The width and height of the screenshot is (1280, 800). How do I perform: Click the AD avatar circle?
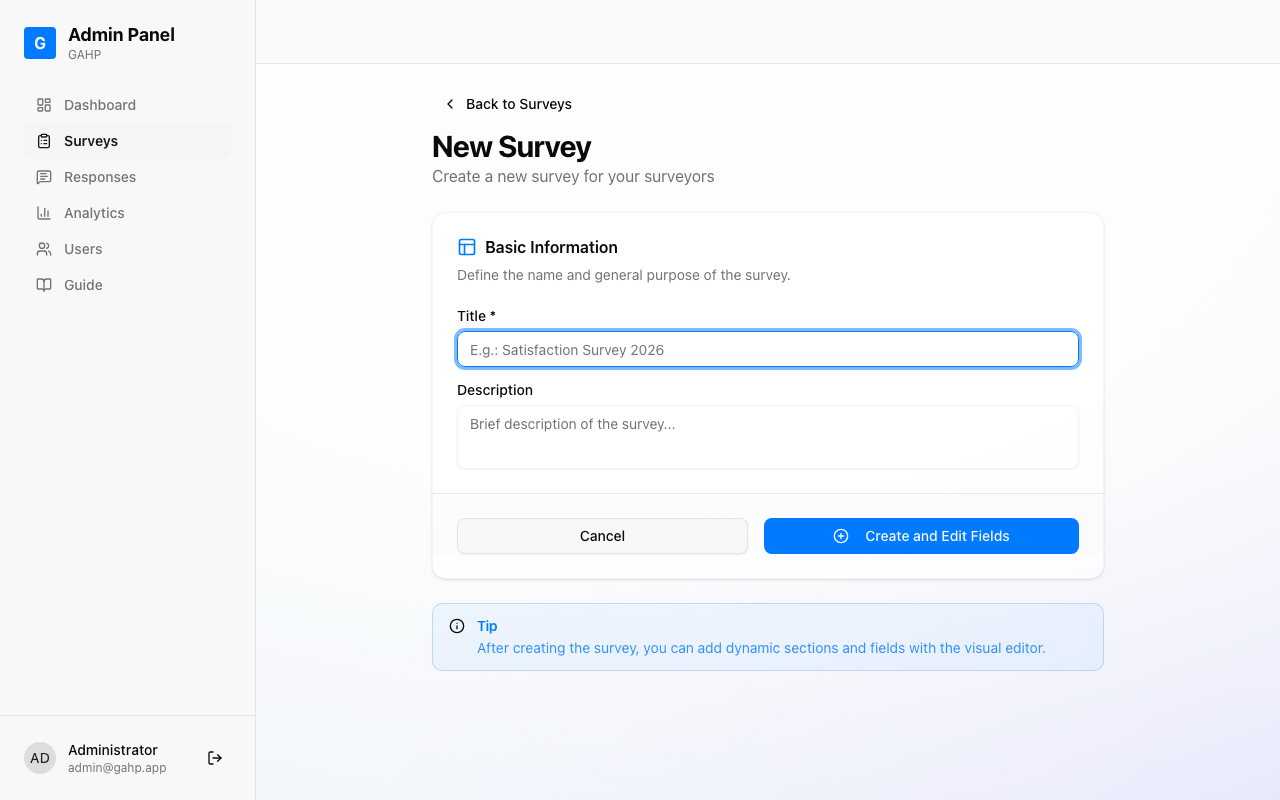40,758
